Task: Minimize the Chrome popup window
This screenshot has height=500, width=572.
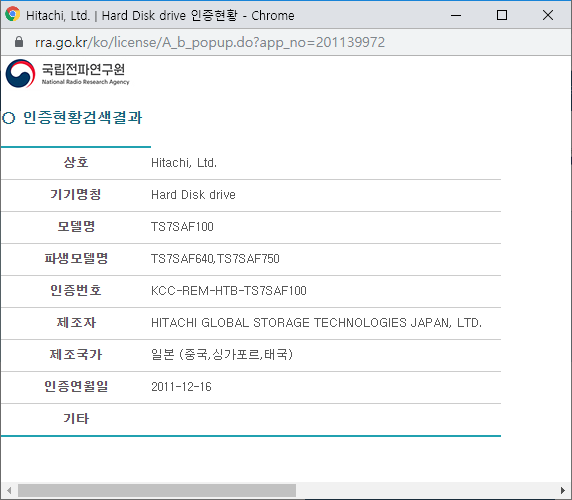Action: pyautogui.click(x=456, y=15)
